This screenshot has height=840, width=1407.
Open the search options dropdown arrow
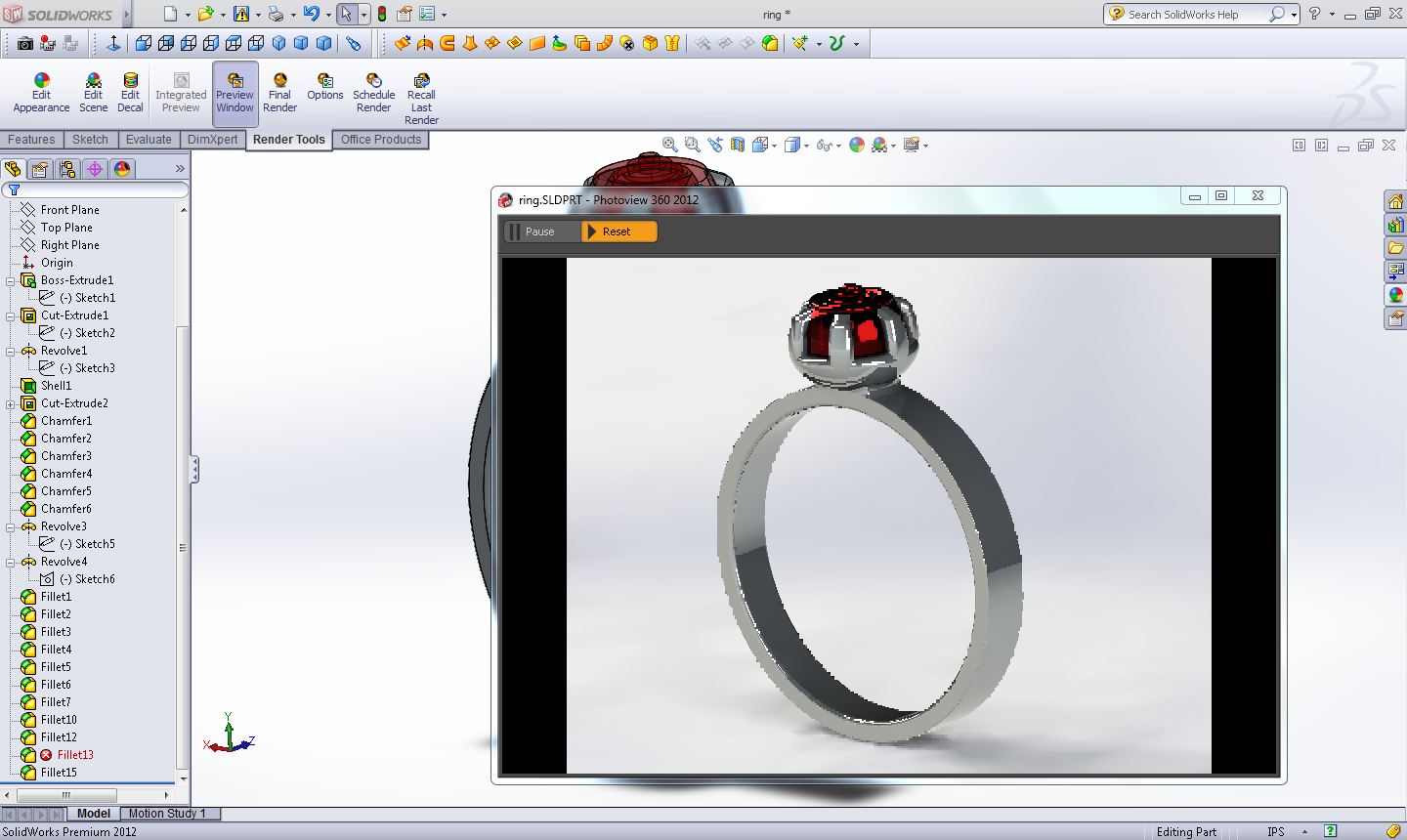(1294, 15)
